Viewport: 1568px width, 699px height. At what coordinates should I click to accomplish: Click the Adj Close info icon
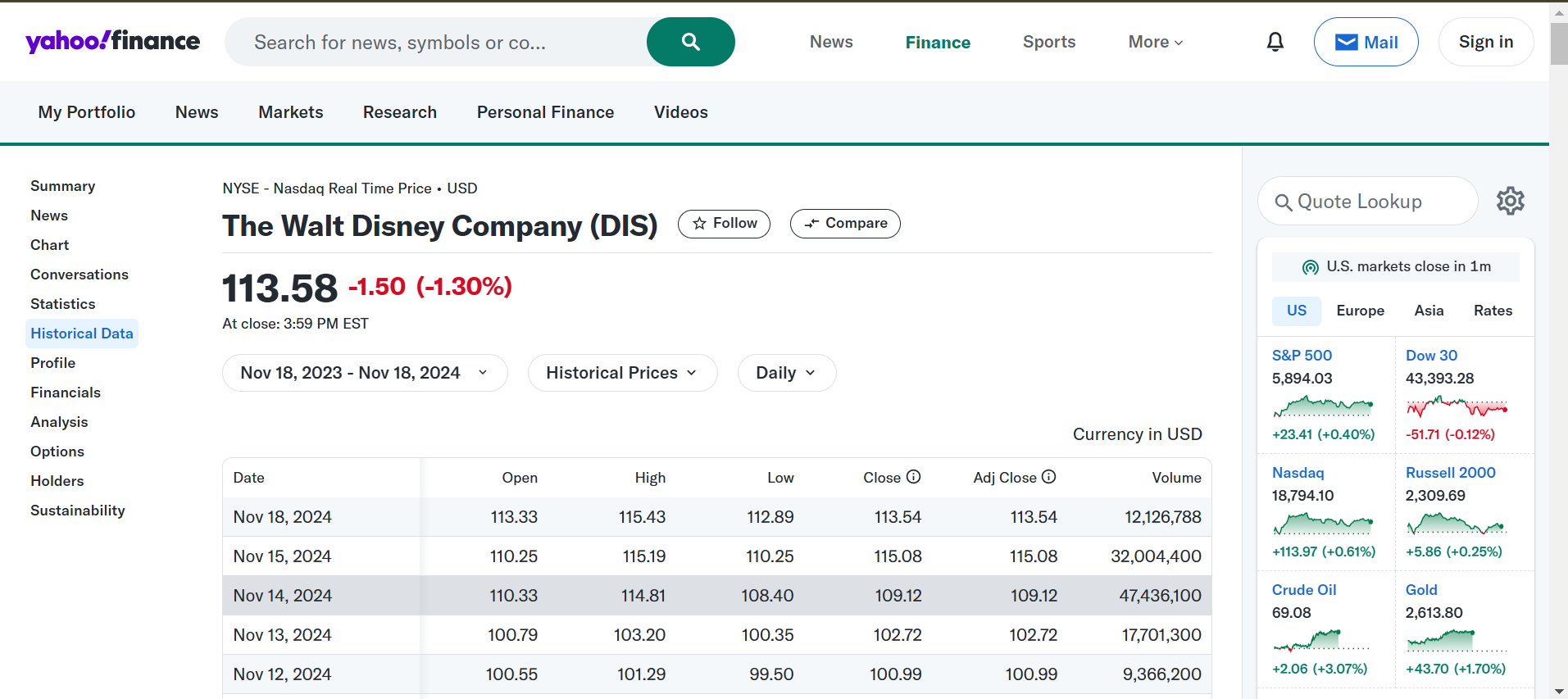tap(1048, 477)
